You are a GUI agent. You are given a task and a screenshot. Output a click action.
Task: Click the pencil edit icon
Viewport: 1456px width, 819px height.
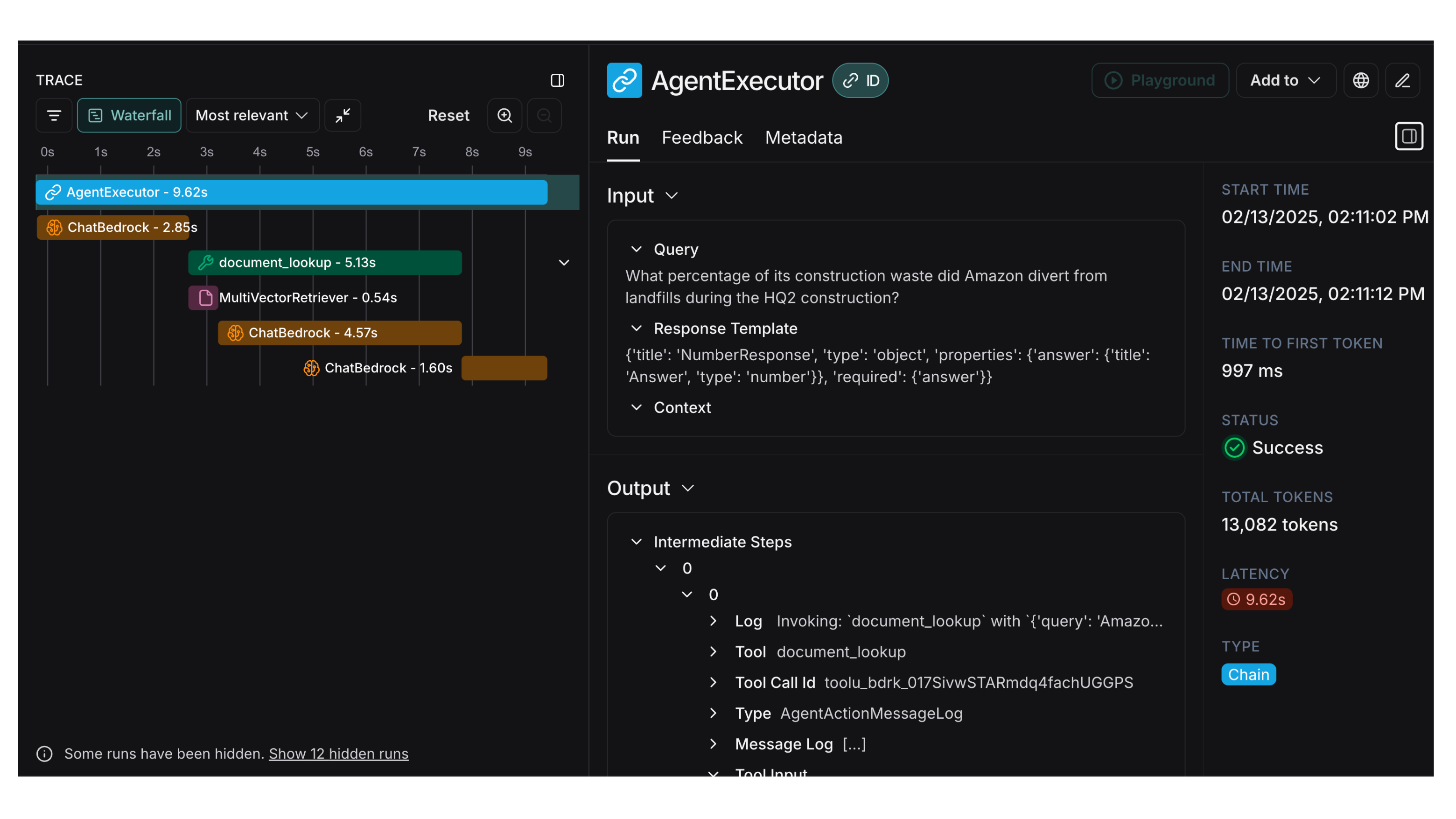coord(1402,80)
